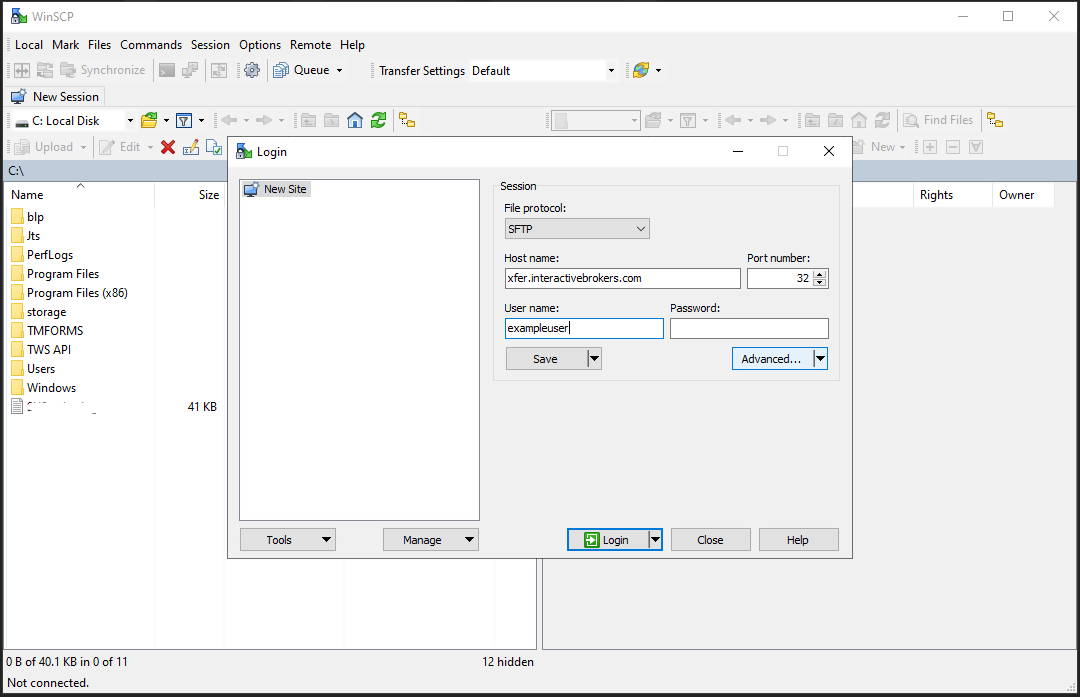Click the local Parent Directory icon
1080x697 pixels.
point(308,121)
